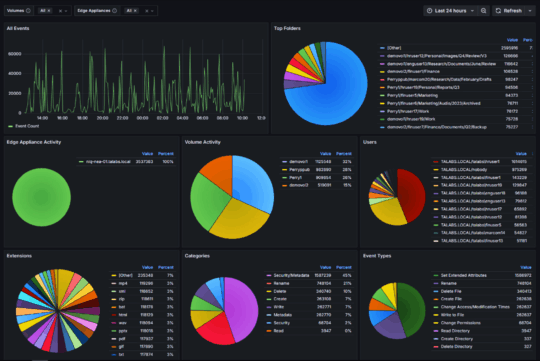
Task: Click the green Edge Appliance Activity pie
Action: pos(42,197)
